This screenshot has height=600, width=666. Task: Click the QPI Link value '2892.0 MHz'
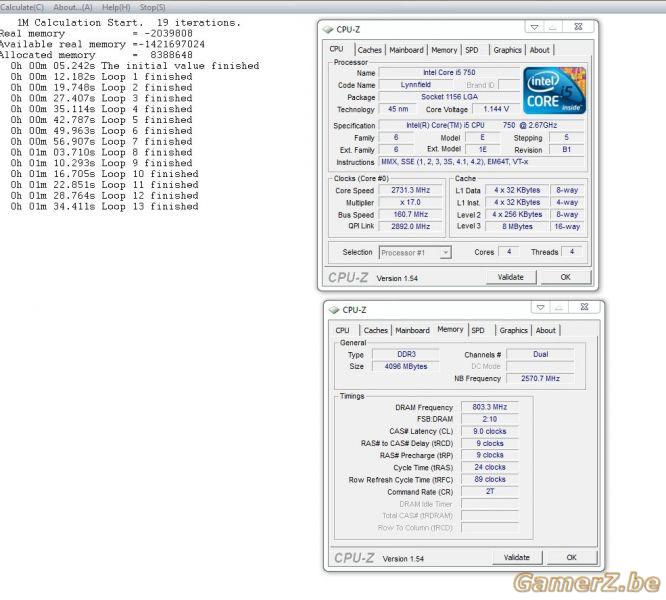coord(410,227)
